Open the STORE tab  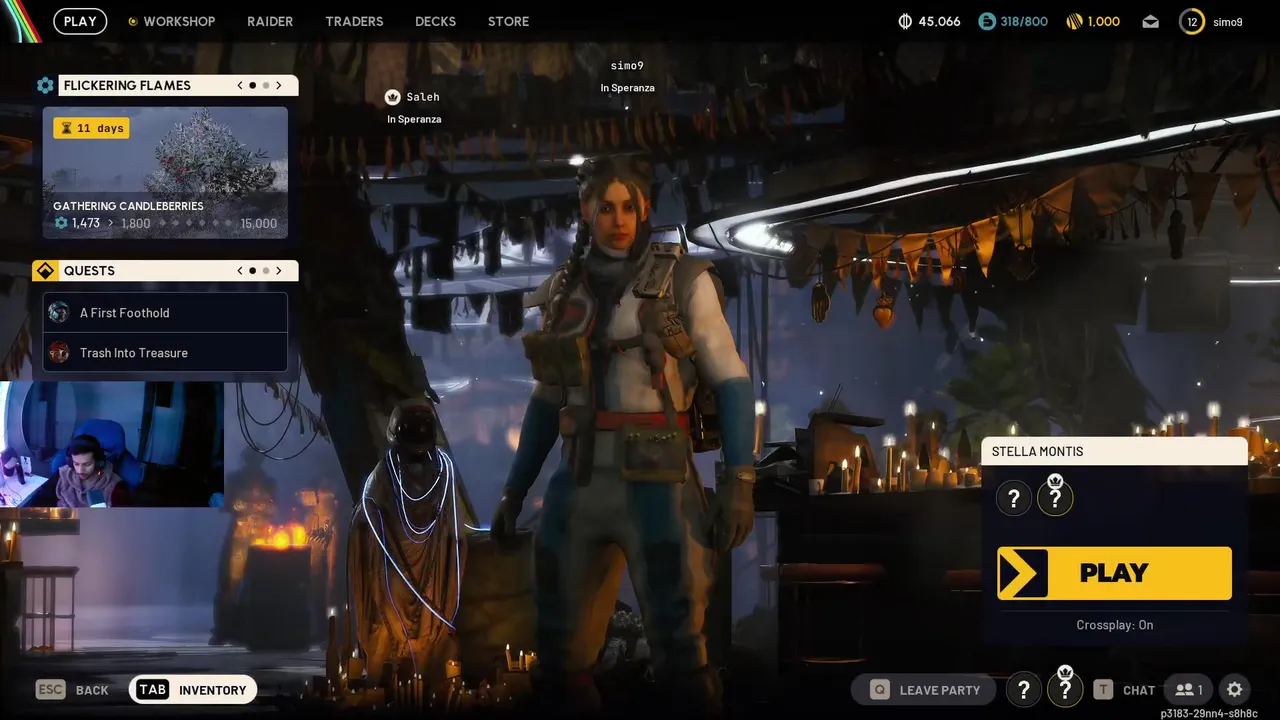click(x=508, y=21)
